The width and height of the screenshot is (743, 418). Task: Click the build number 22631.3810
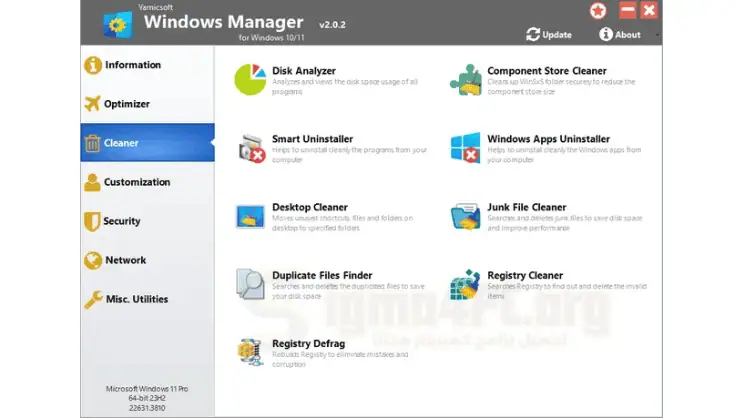tap(147, 408)
